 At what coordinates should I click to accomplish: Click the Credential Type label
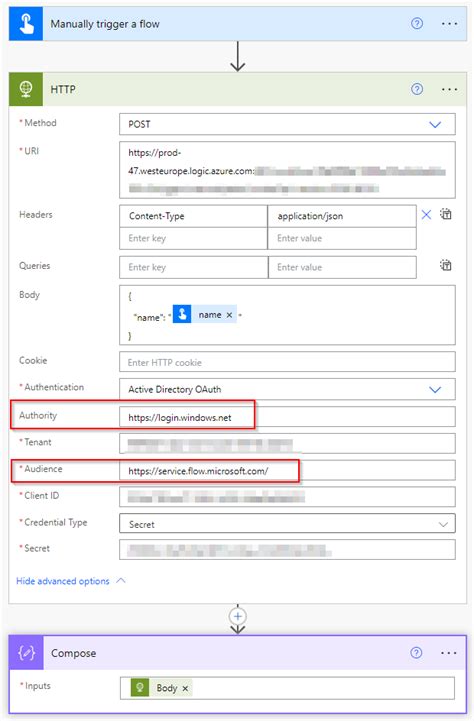tap(55, 522)
